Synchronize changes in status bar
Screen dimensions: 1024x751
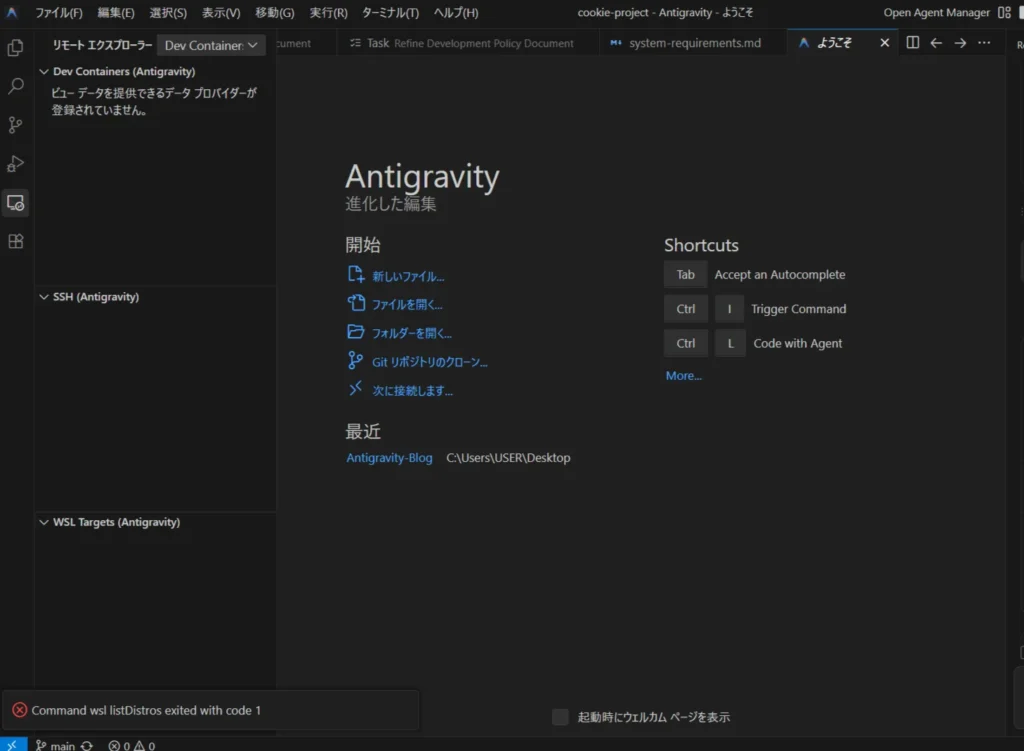pyautogui.click(x=87, y=745)
